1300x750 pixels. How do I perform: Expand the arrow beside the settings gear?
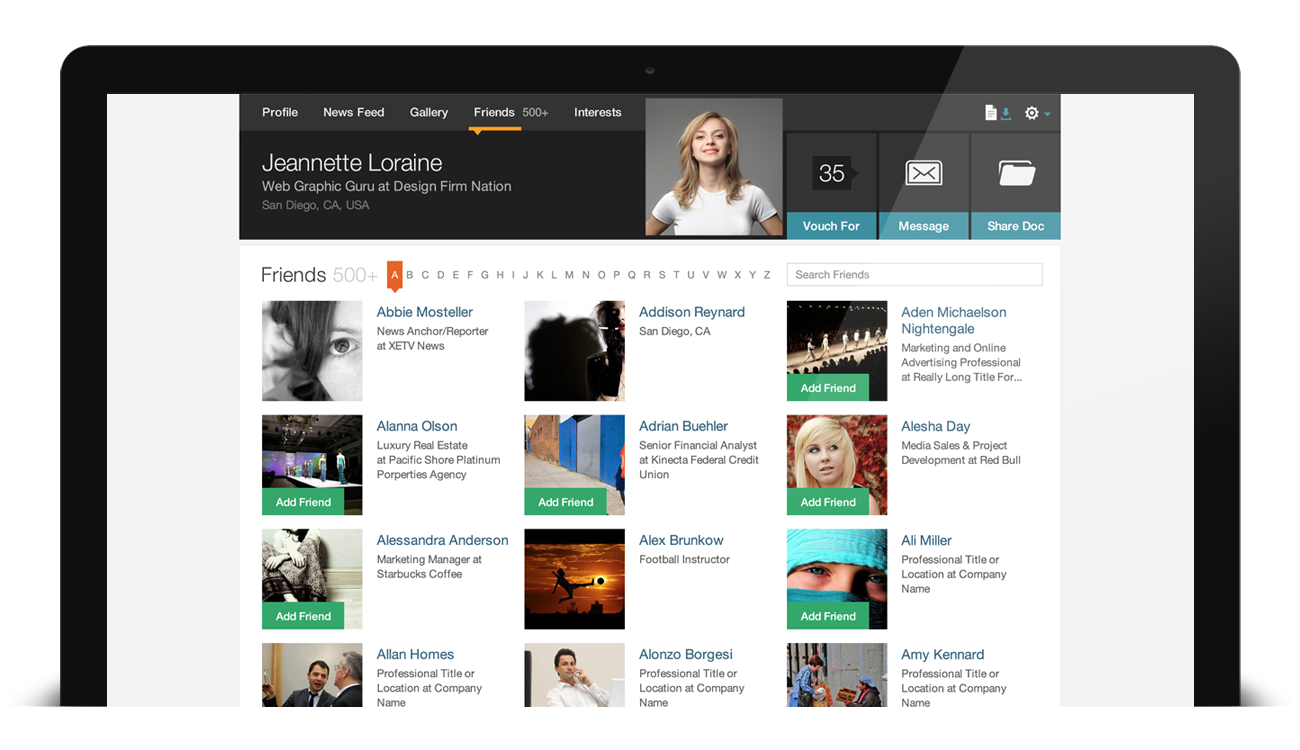(1047, 114)
